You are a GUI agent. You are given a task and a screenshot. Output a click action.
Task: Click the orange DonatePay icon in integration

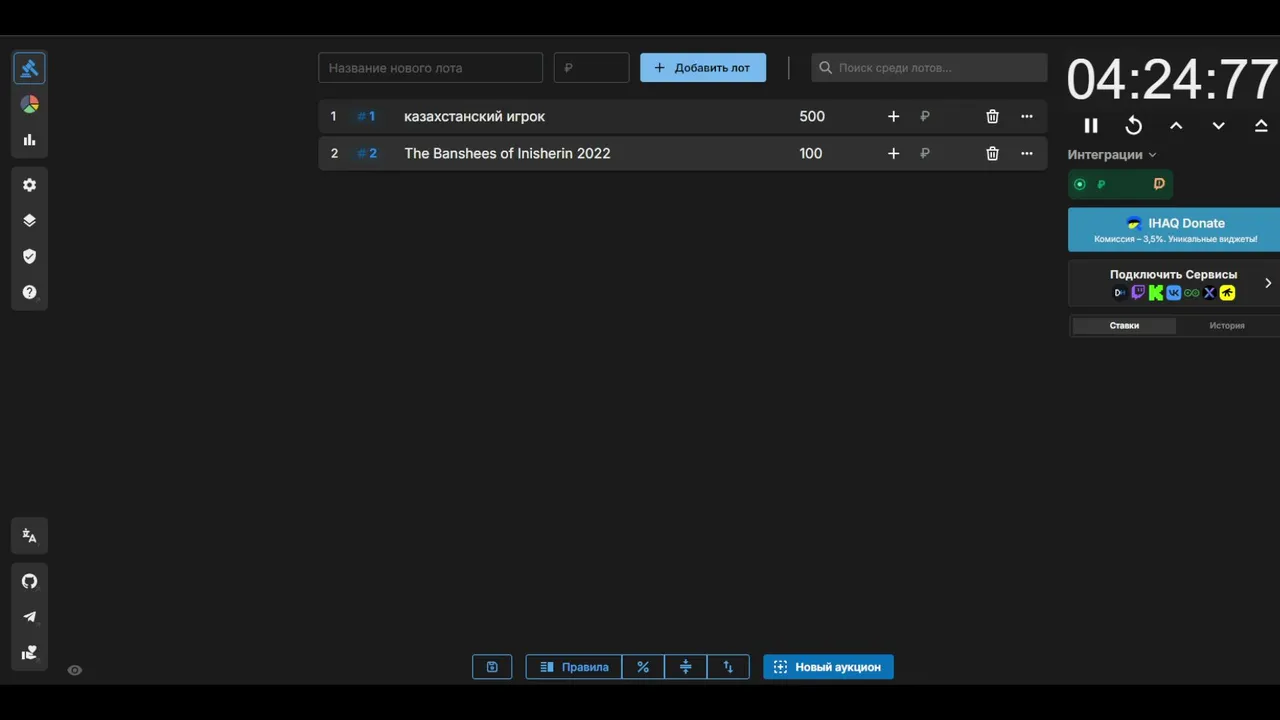point(1159,184)
